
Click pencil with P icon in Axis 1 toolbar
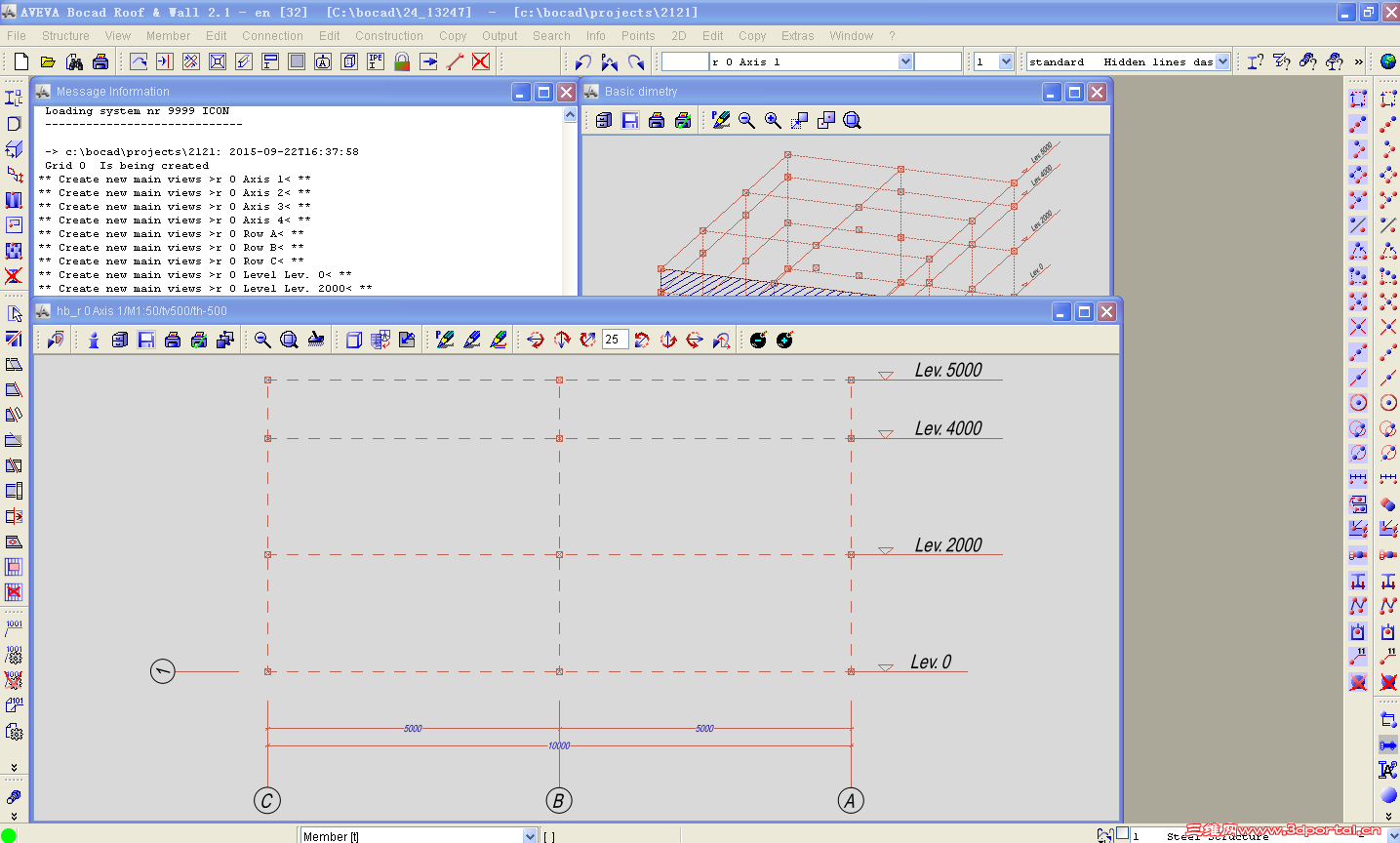(x=445, y=340)
